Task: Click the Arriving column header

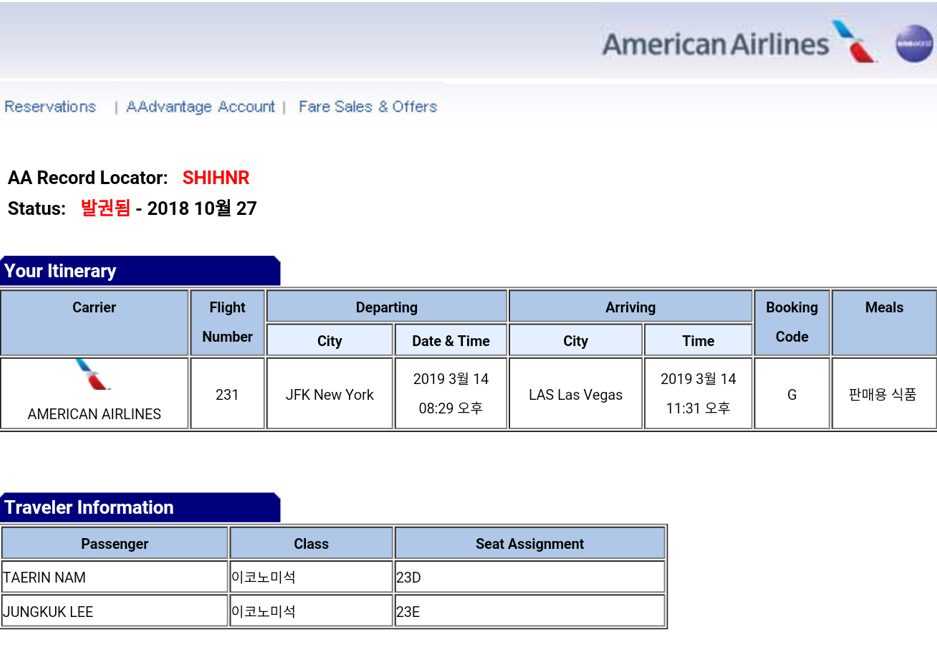Action: click(630, 307)
